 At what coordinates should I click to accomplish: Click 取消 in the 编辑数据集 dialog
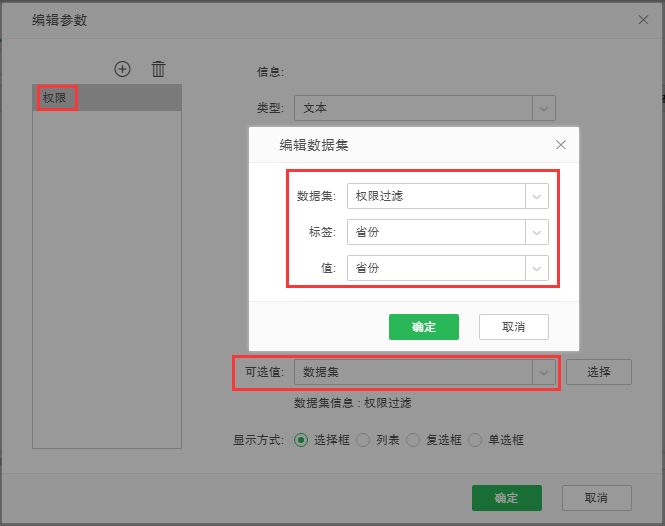pyautogui.click(x=513, y=327)
